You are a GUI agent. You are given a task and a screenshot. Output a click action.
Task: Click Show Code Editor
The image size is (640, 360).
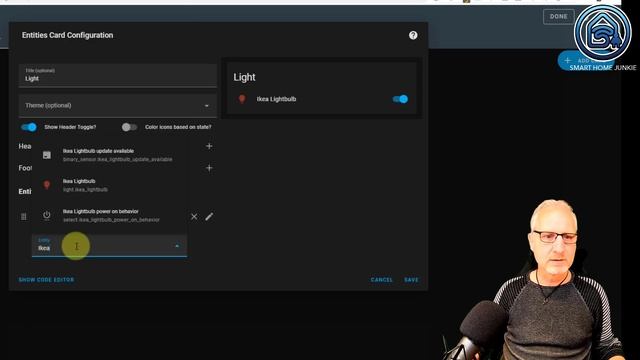click(47, 280)
